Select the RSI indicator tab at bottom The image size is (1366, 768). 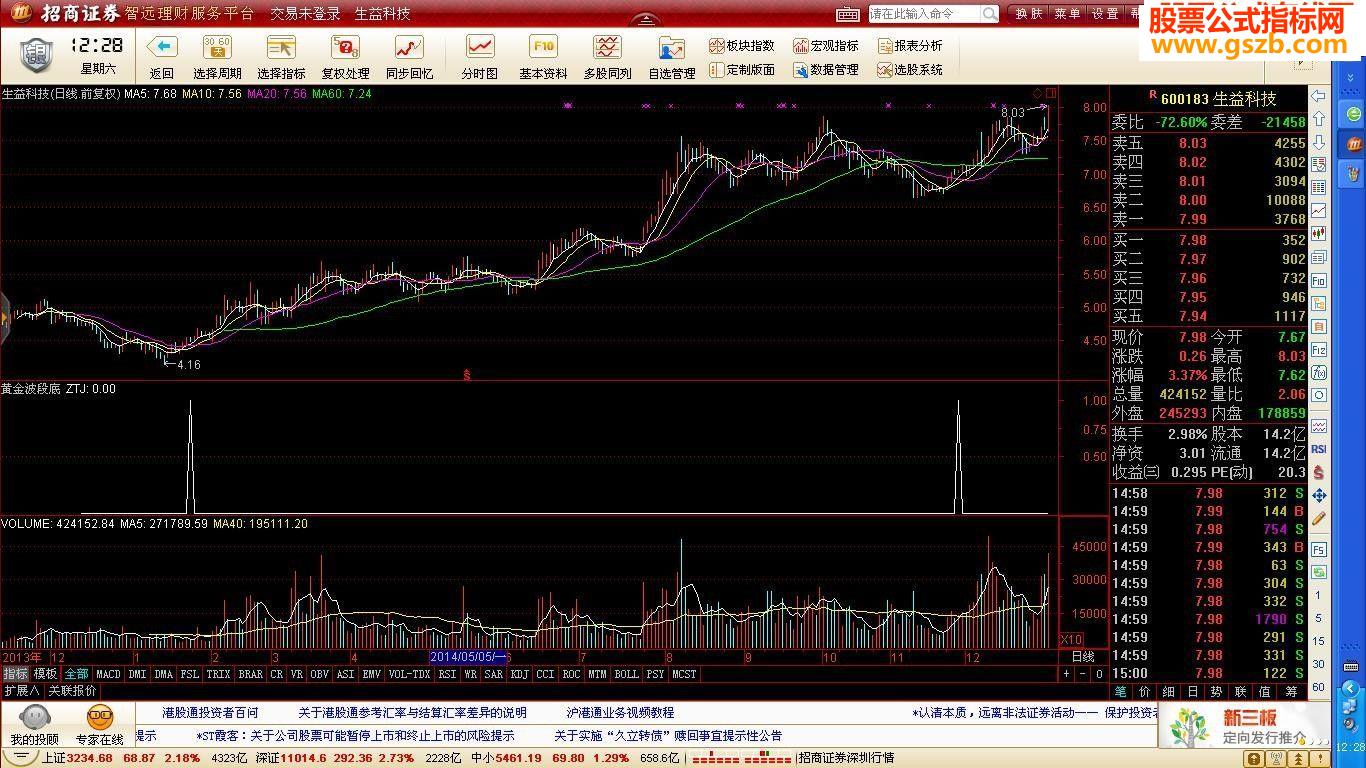447,675
